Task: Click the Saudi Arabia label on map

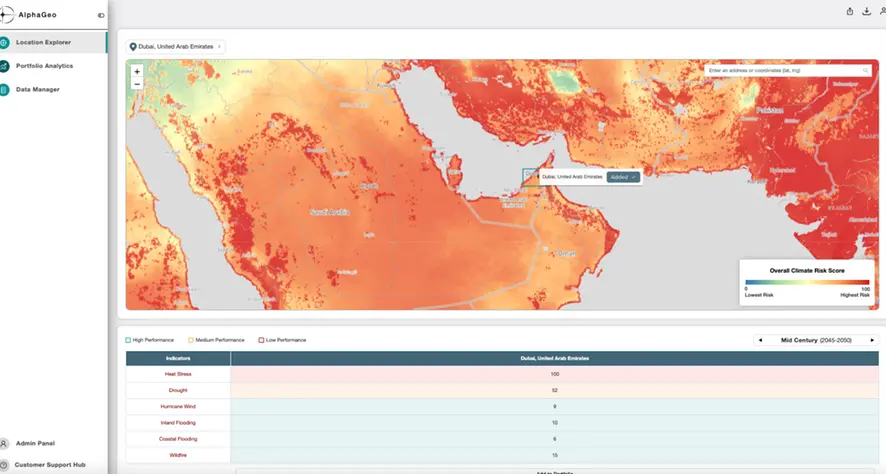Action: point(329,212)
